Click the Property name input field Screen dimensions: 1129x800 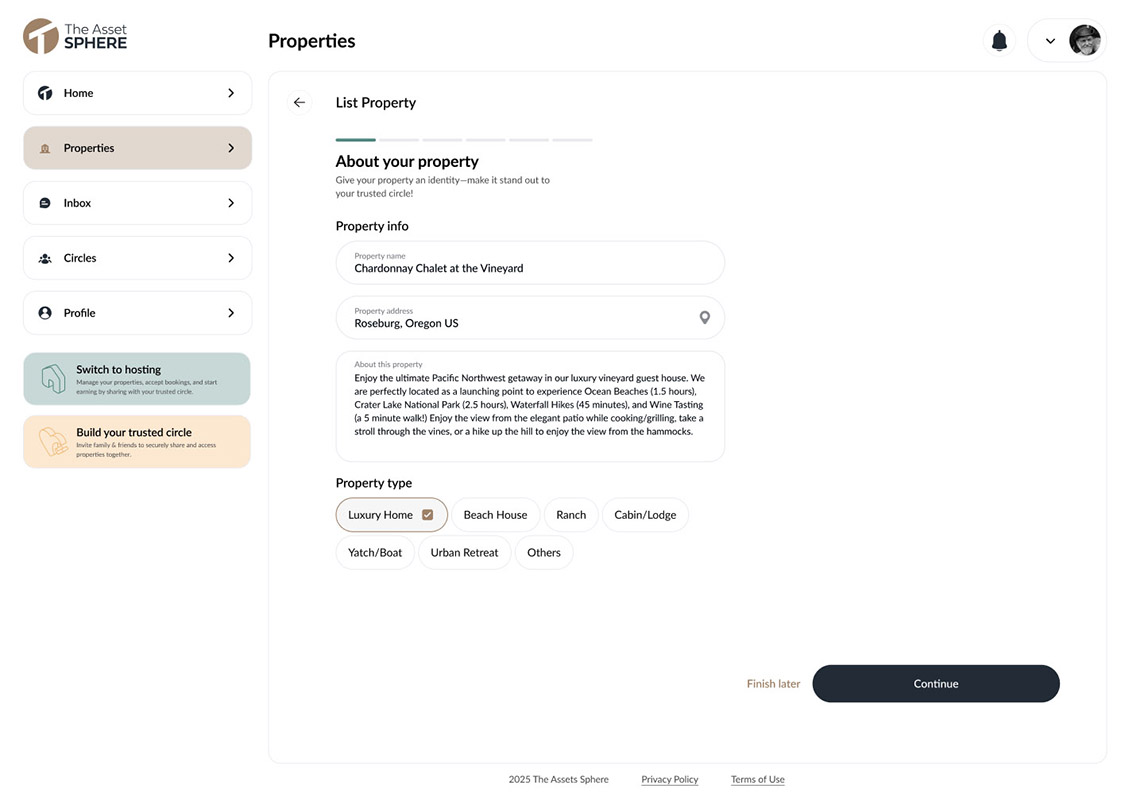pyautogui.click(x=530, y=263)
